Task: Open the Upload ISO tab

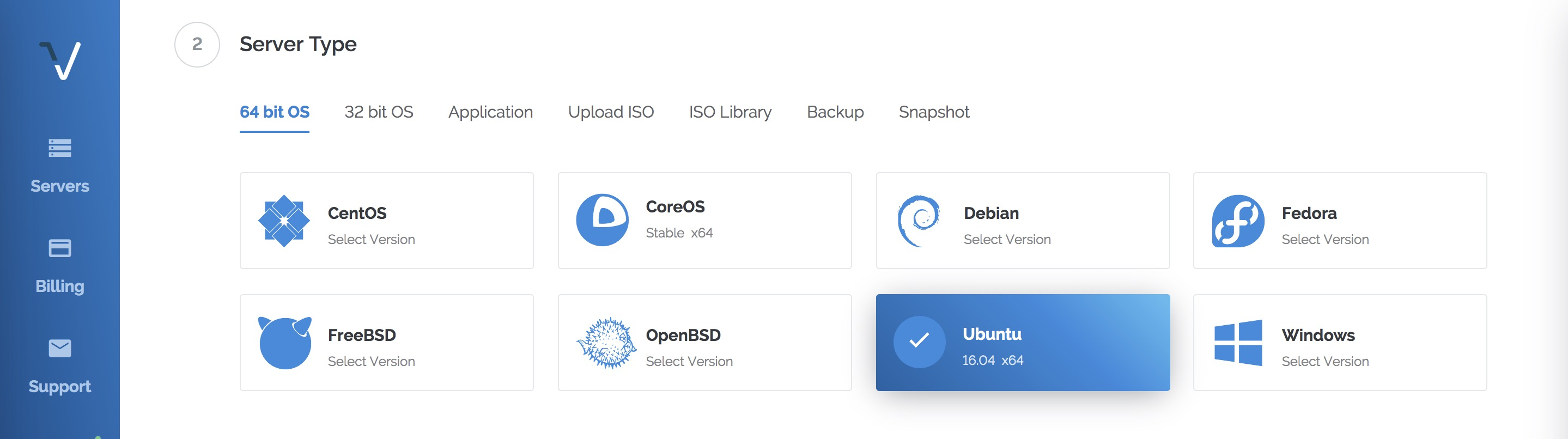Action: click(x=611, y=112)
